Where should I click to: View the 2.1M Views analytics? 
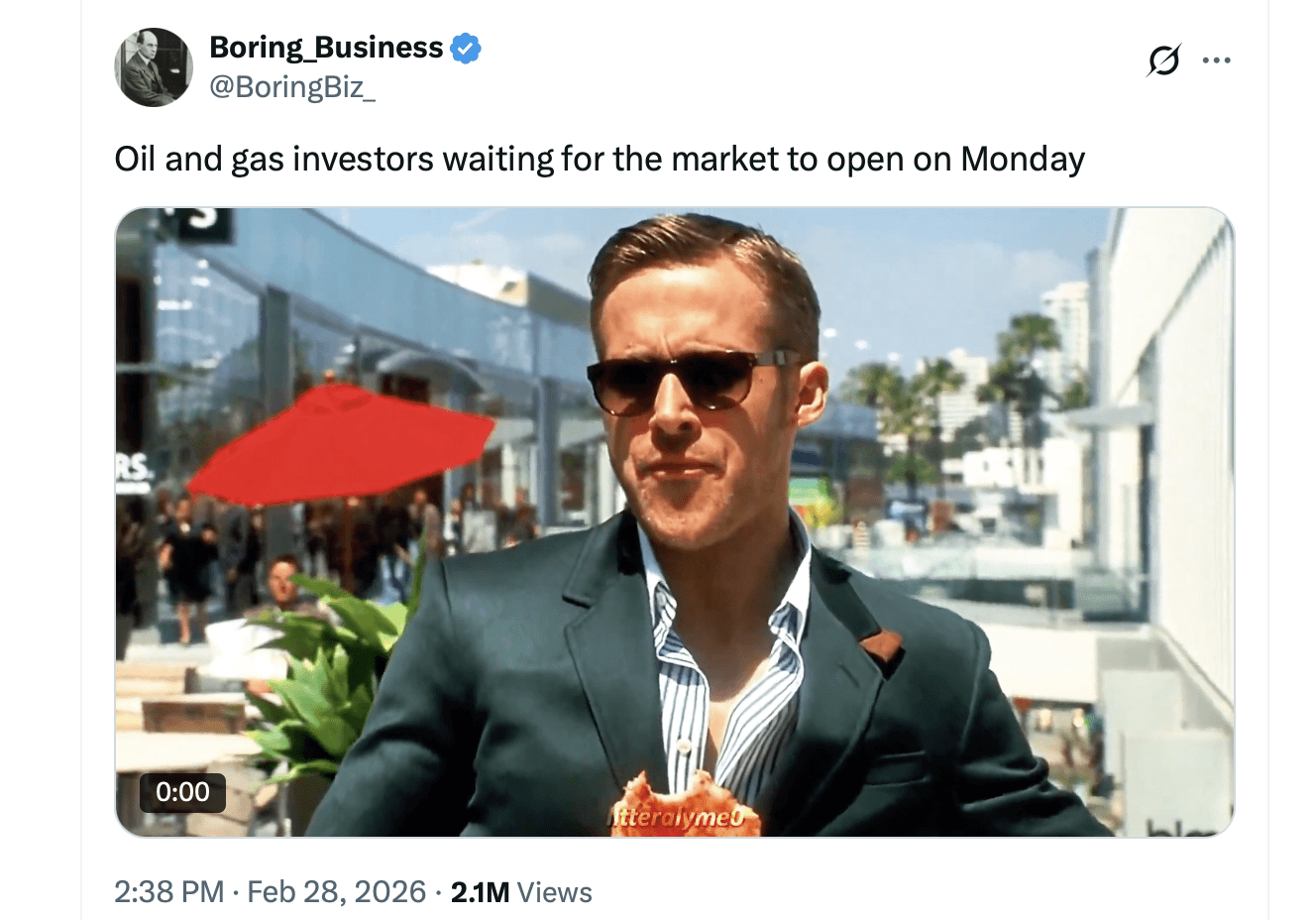pos(521,892)
